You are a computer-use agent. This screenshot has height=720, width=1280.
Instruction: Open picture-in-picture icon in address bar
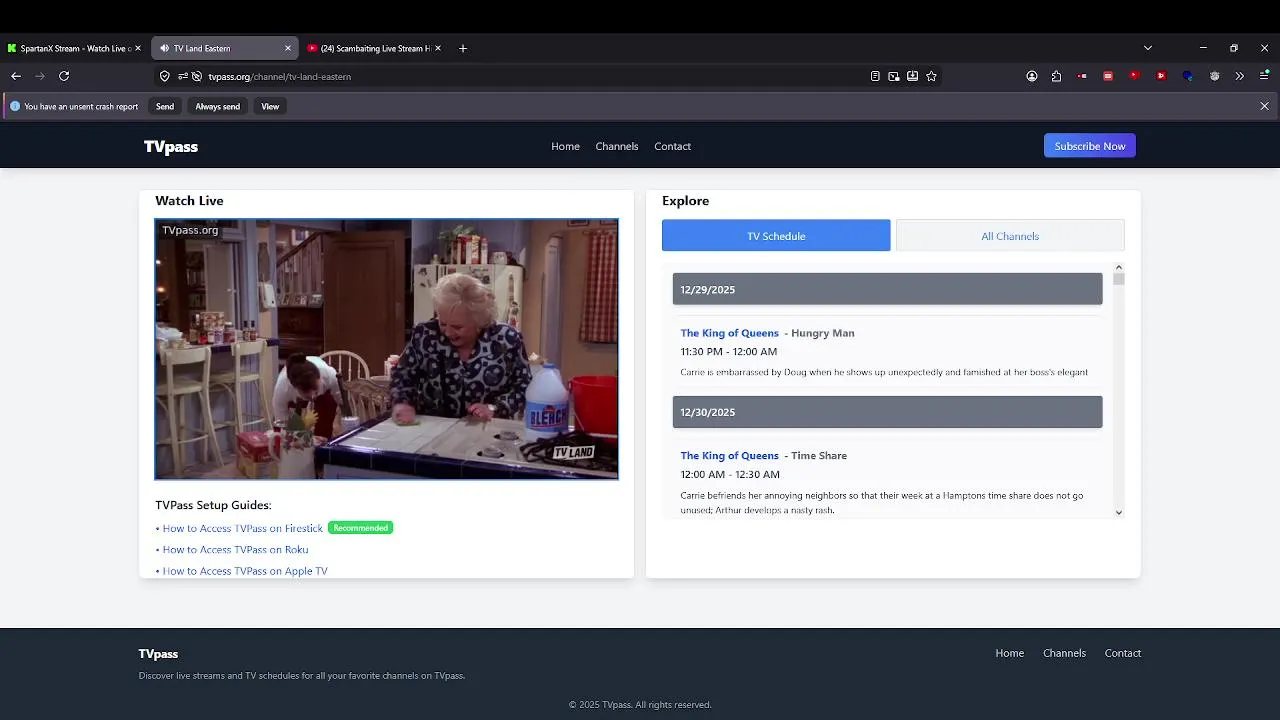pos(894,76)
